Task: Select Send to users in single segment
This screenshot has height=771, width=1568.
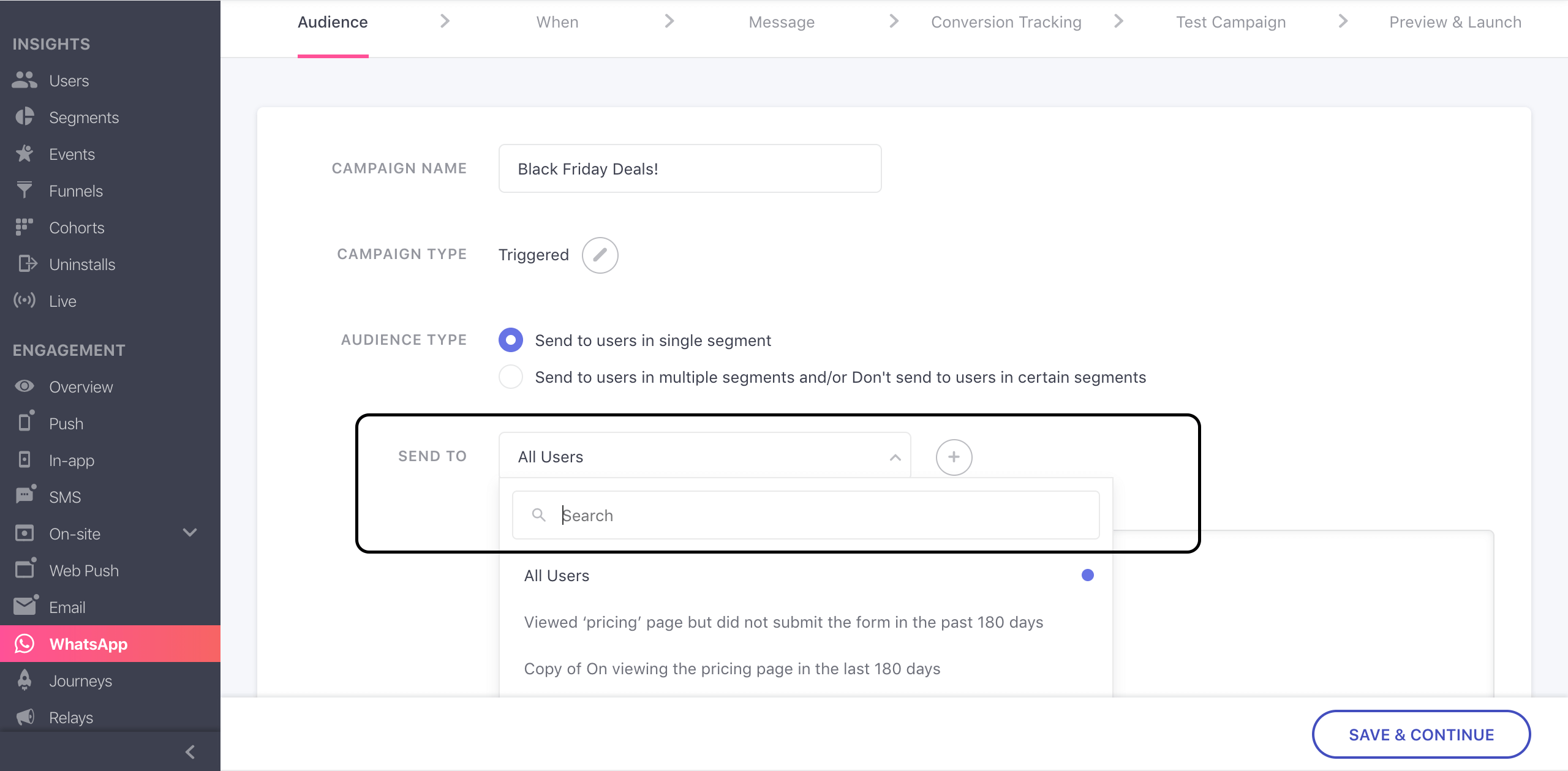Action: [510, 340]
